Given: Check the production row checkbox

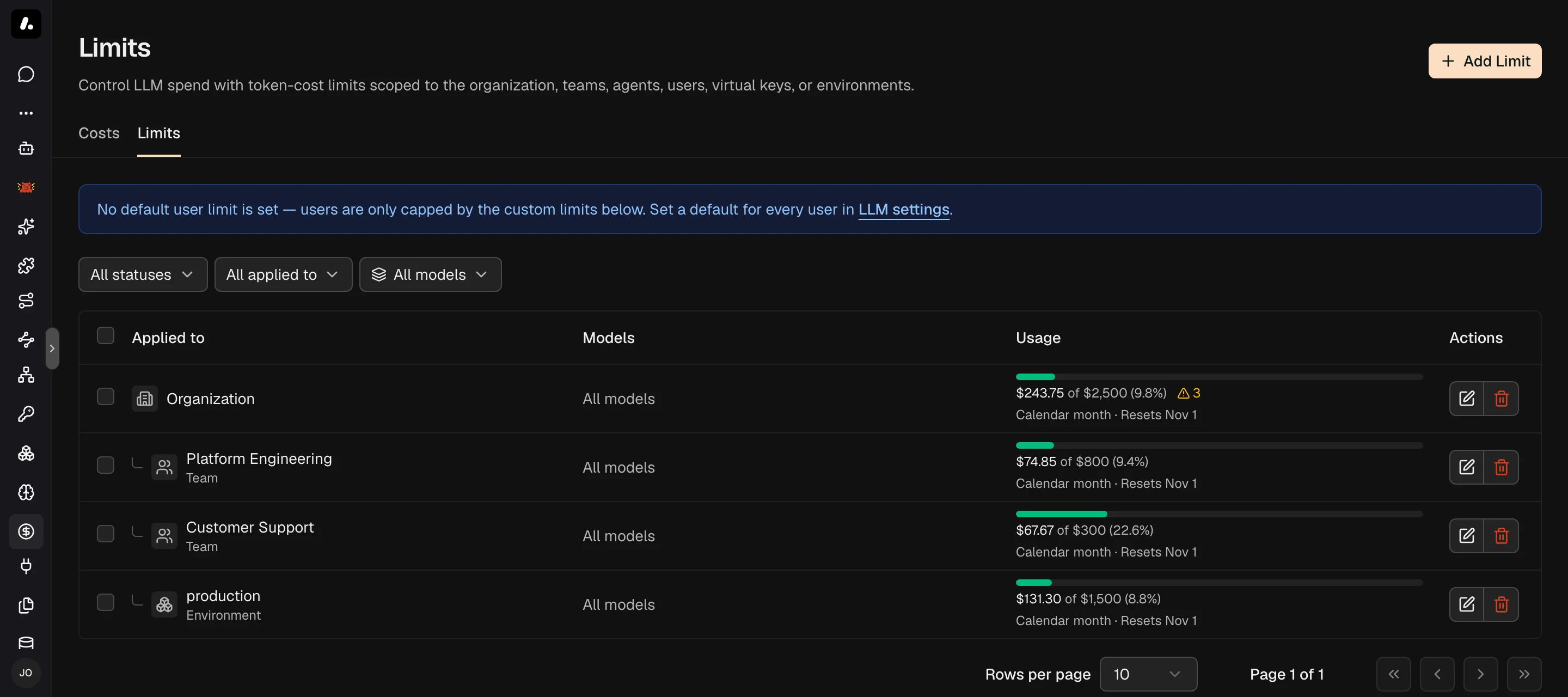Looking at the screenshot, I should coord(105,603).
